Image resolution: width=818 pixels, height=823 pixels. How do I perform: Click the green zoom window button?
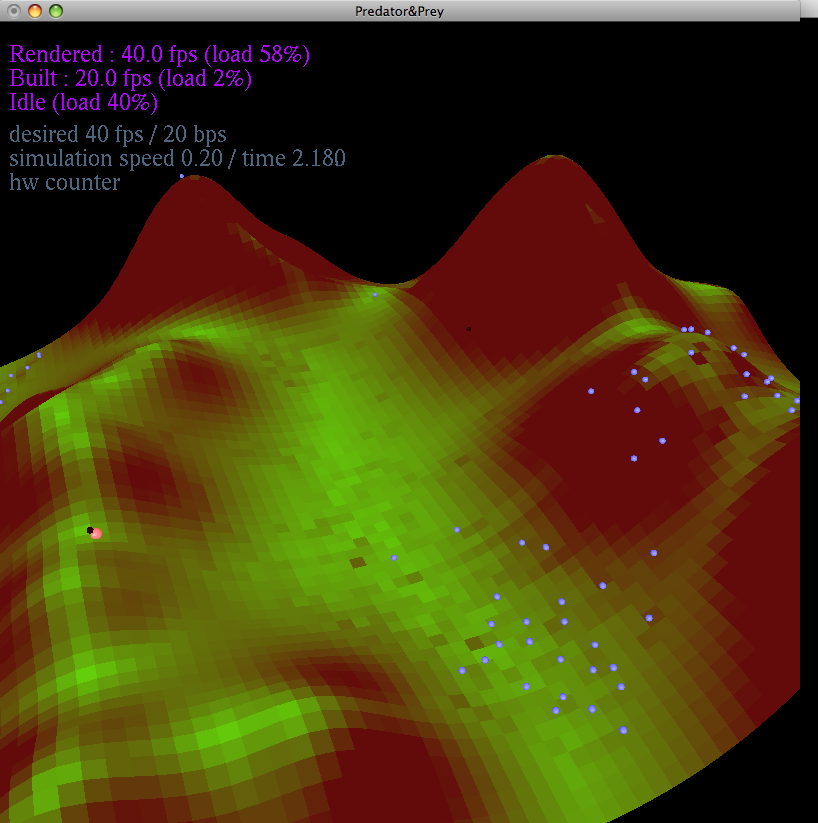point(56,11)
